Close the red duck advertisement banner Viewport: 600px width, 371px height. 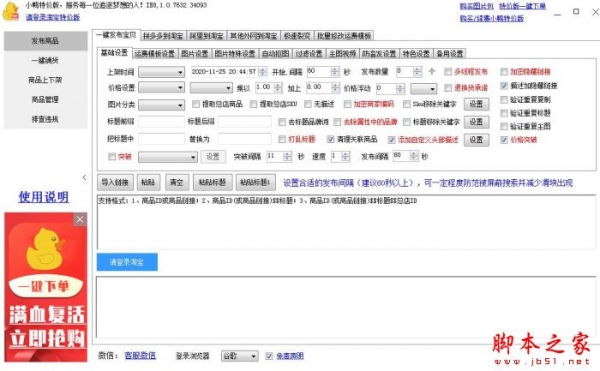pyautogui.click(x=80, y=220)
